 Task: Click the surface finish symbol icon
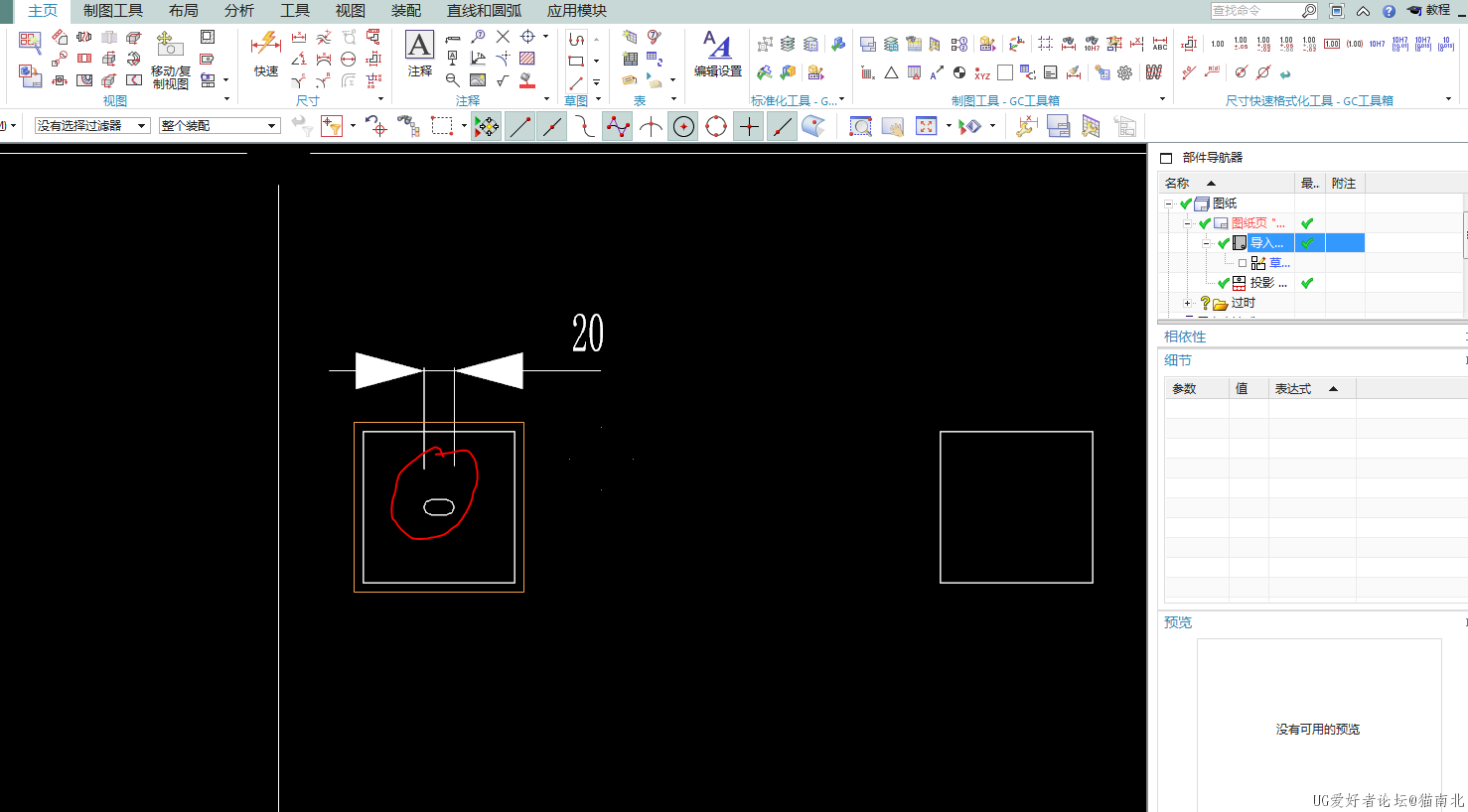click(503, 80)
